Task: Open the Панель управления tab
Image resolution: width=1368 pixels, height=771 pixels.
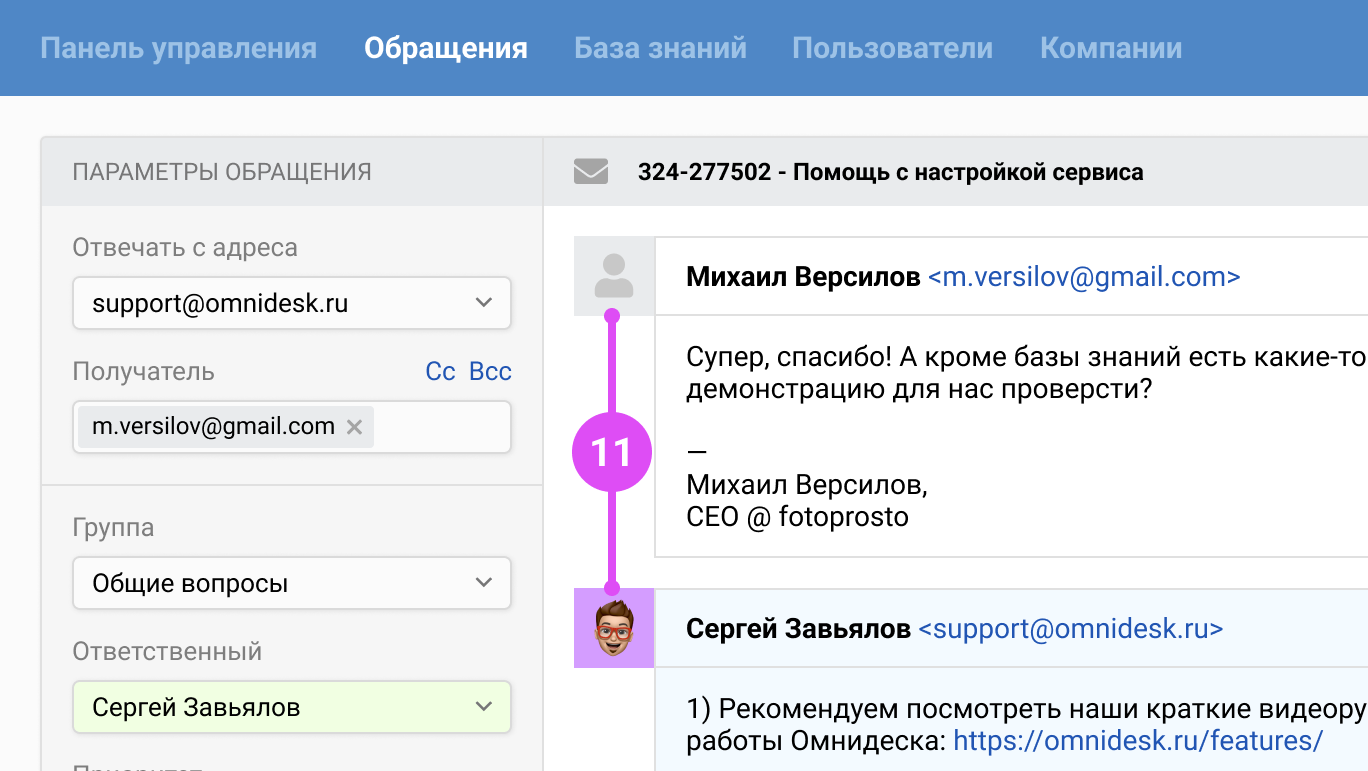Action: point(178,48)
